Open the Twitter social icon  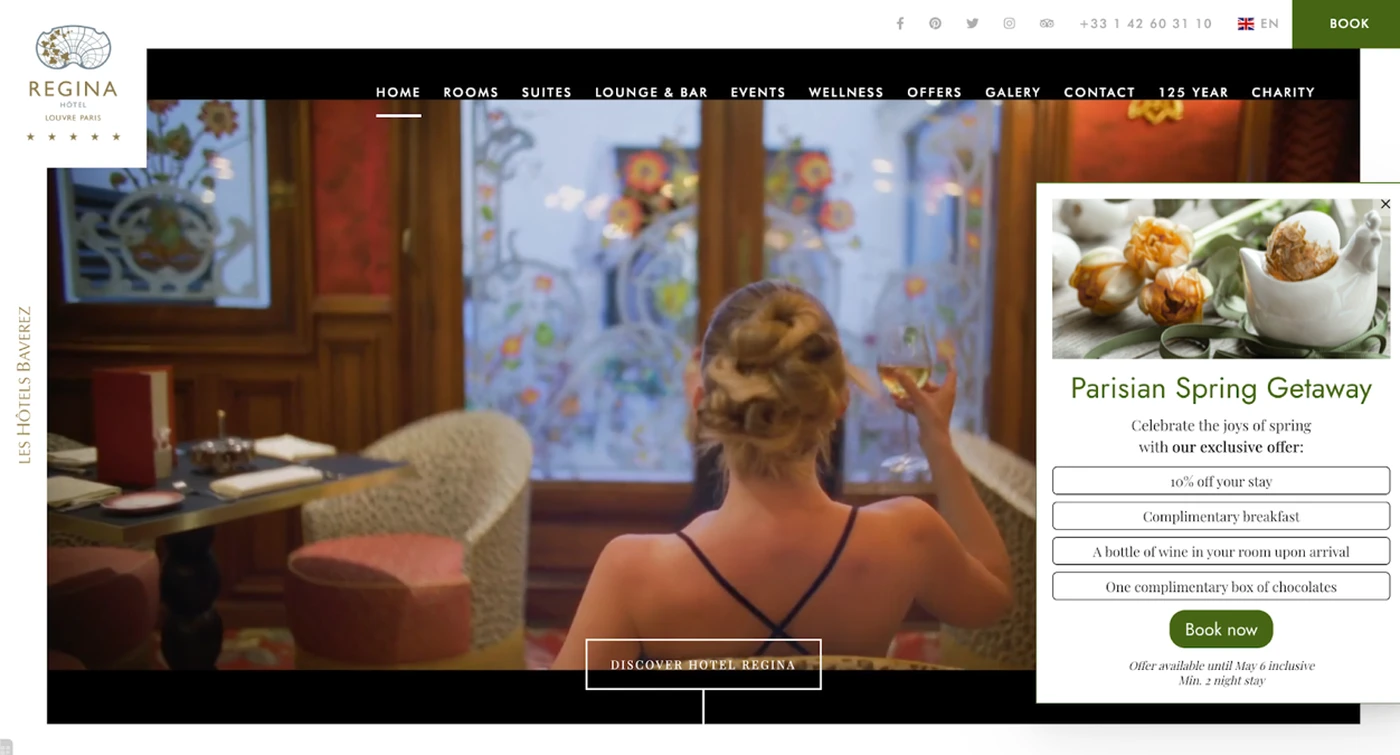click(x=972, y=24)
